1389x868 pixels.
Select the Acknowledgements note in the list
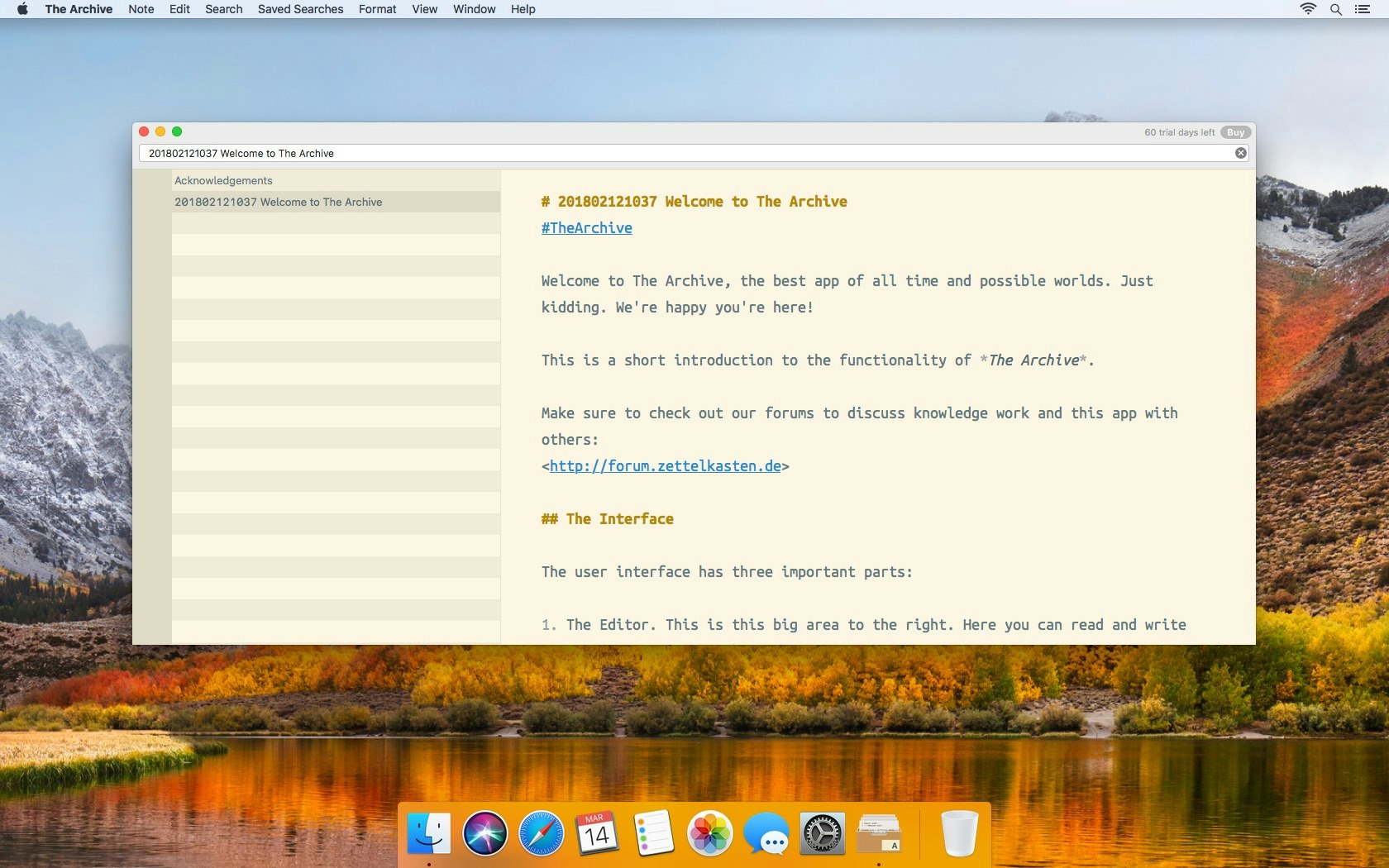pyautogui.click(x=223, y=180)
